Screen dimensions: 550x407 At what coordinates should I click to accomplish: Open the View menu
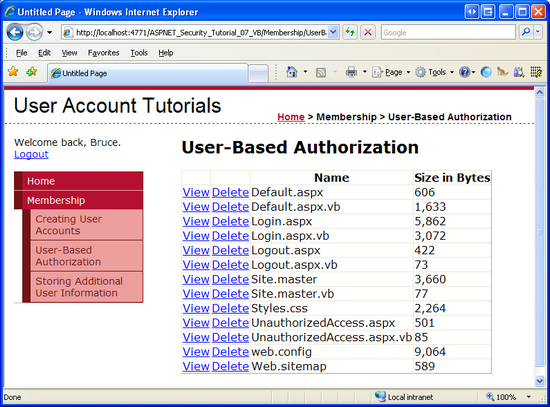tap(69, 53)
